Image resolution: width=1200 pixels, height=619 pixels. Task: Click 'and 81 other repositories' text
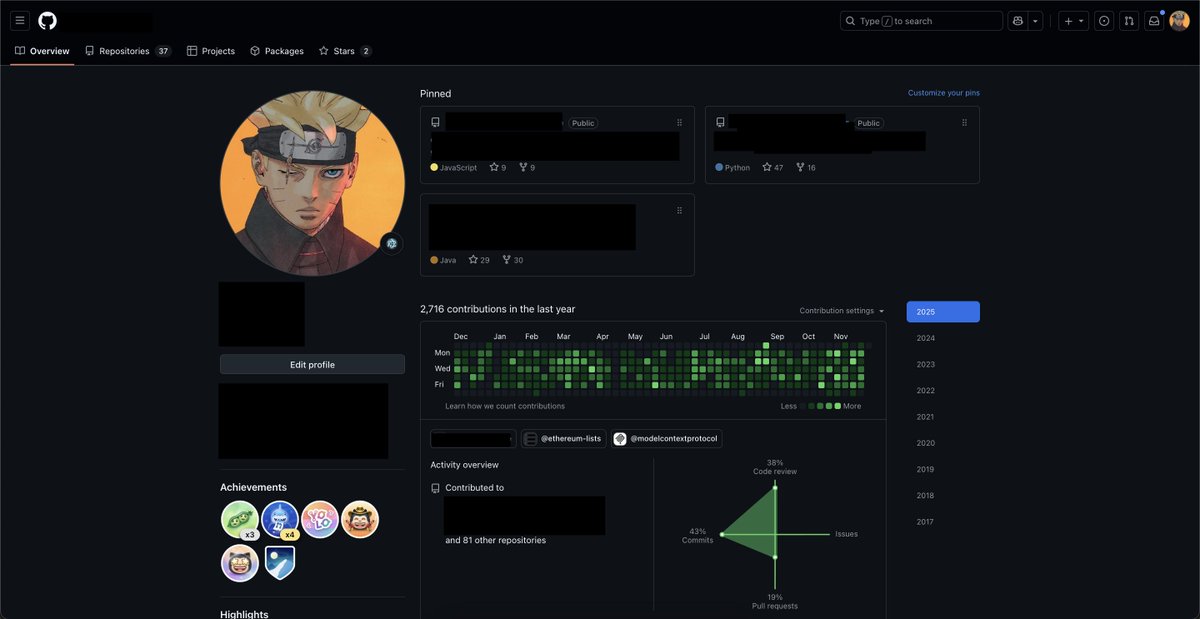pos(496,540)
